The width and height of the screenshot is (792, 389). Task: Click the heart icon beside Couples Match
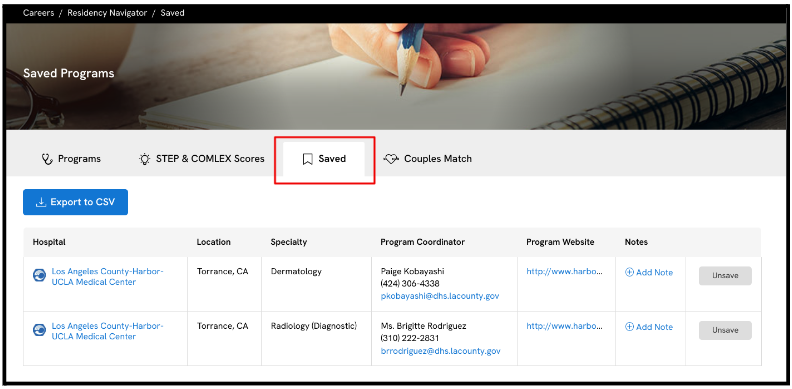tap(391, 159)
